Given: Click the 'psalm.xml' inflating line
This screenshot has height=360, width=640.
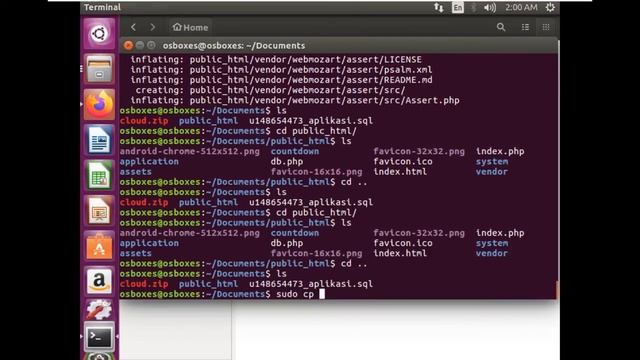Looking at the screenshot, I should tap(282, 70).
